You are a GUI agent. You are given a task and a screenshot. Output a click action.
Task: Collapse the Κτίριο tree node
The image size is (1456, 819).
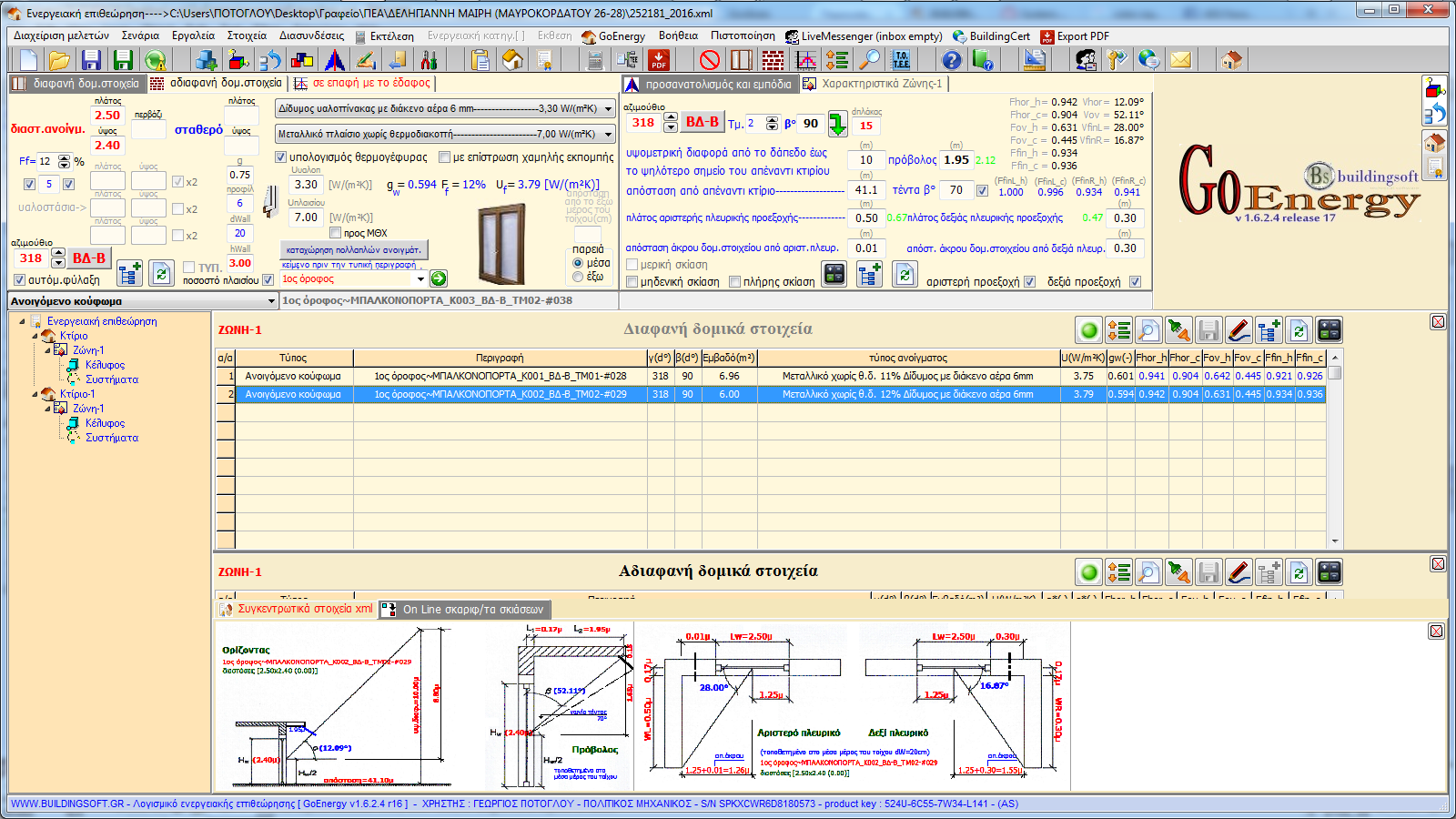coord(35,336)
